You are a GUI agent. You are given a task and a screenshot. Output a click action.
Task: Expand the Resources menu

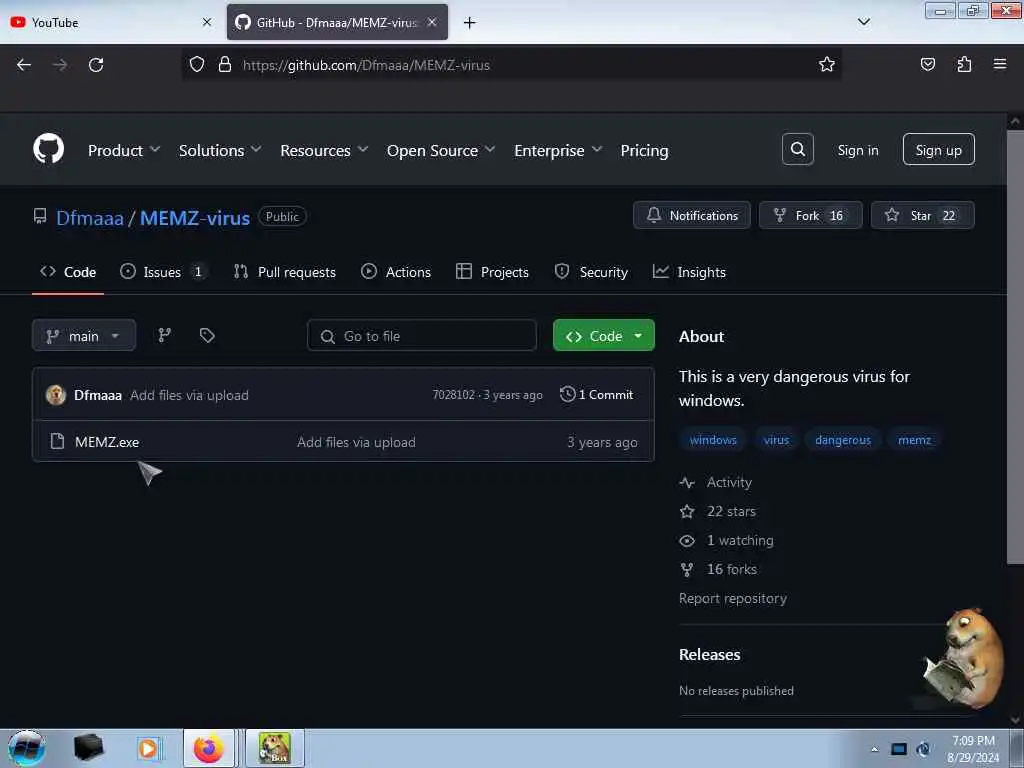click(324, 150)
